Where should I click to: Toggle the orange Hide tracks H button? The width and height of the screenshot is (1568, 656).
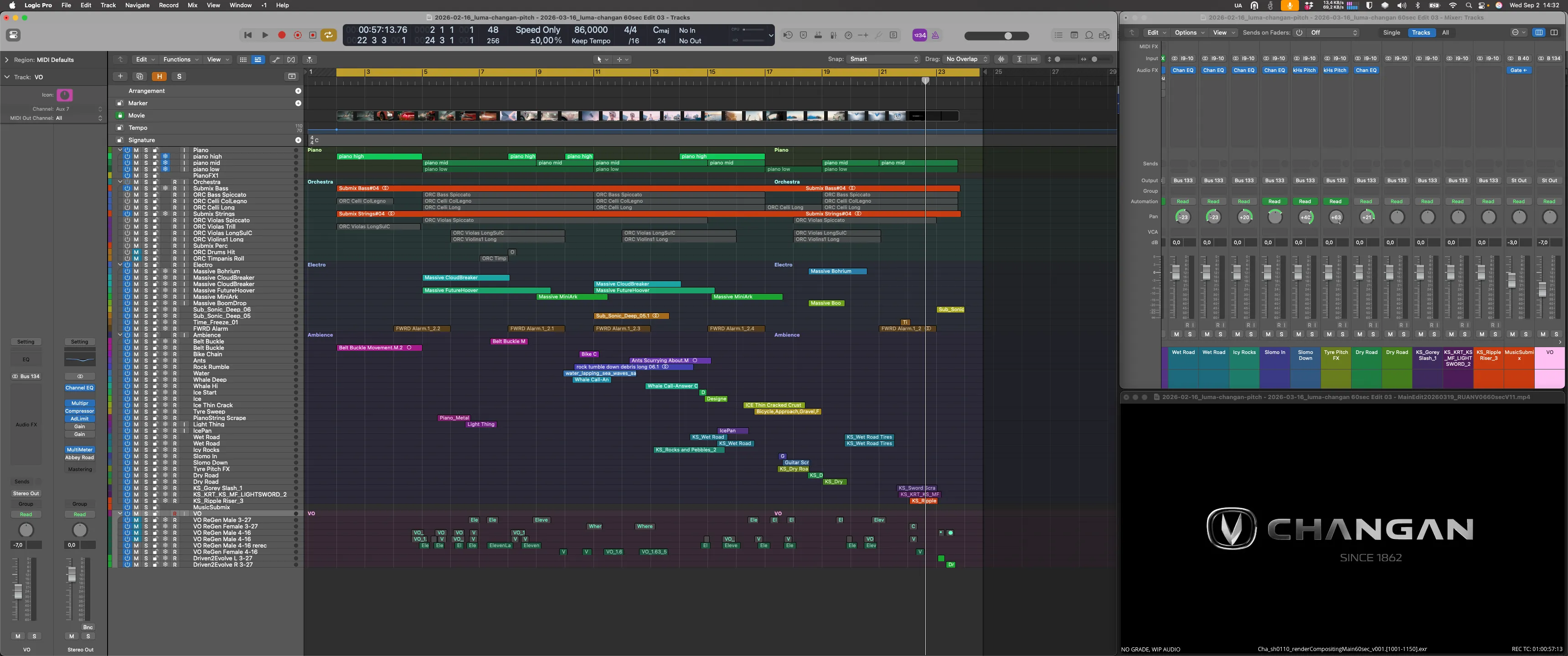point(160,76)
